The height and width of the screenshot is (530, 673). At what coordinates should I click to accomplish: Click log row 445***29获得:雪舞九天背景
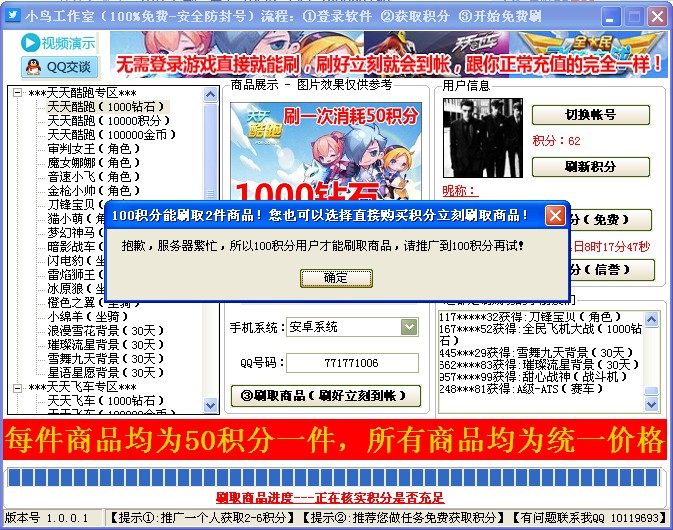[x=536, y=353]
